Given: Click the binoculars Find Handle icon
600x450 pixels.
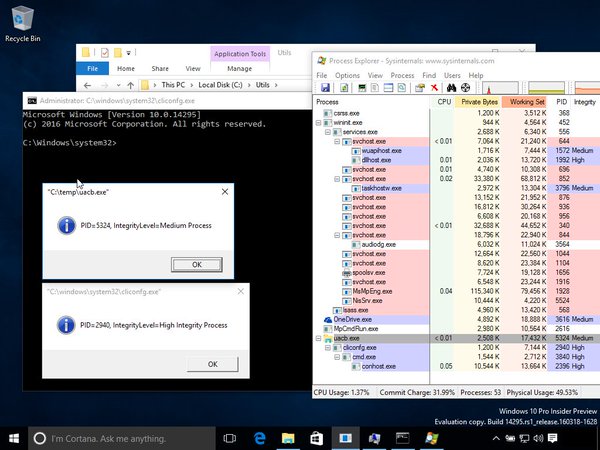Looking at the screenshot, I should click(452, 88).
